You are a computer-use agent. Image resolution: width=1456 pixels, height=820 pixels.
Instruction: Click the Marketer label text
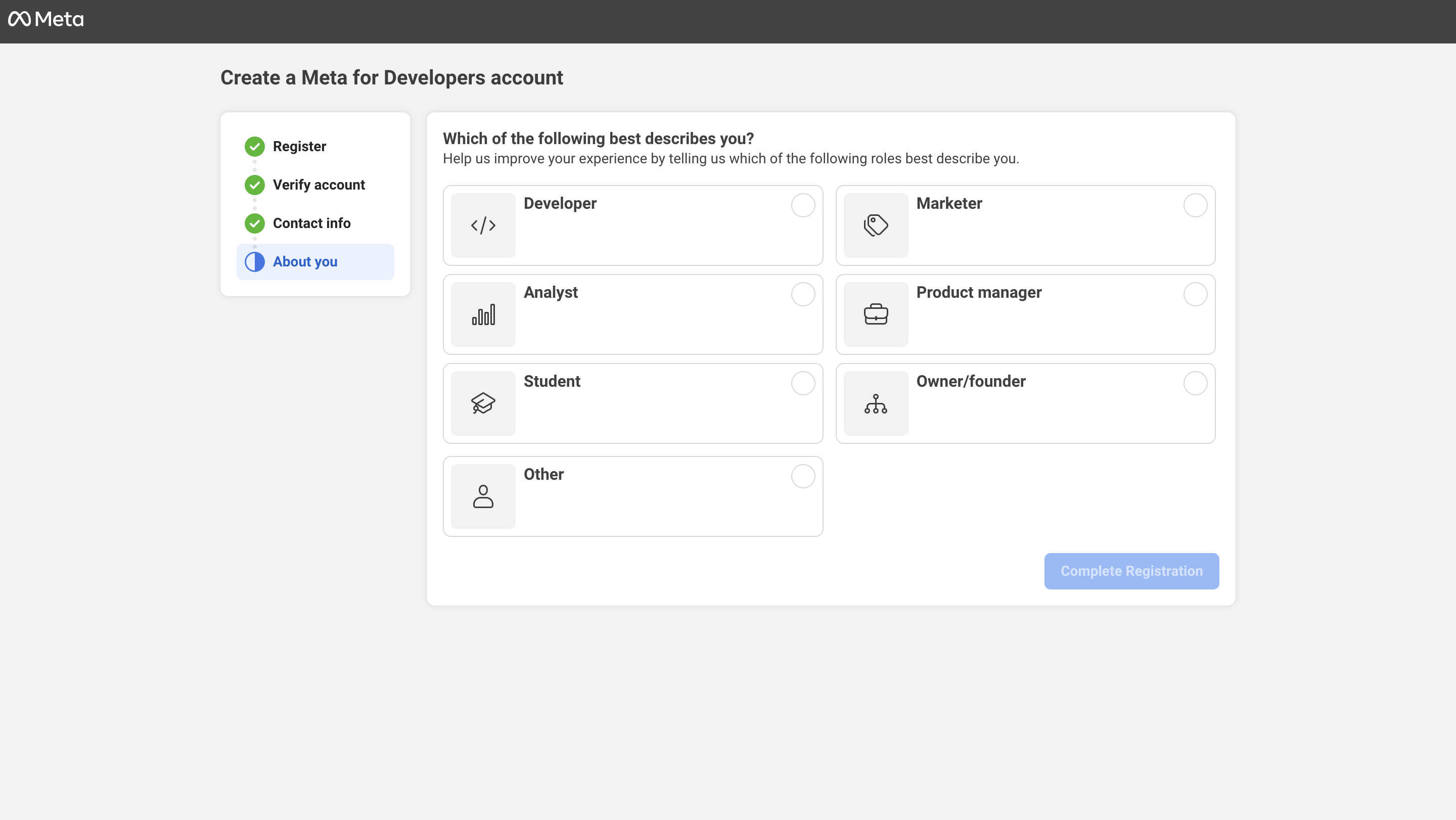click(x=949, y=203)
